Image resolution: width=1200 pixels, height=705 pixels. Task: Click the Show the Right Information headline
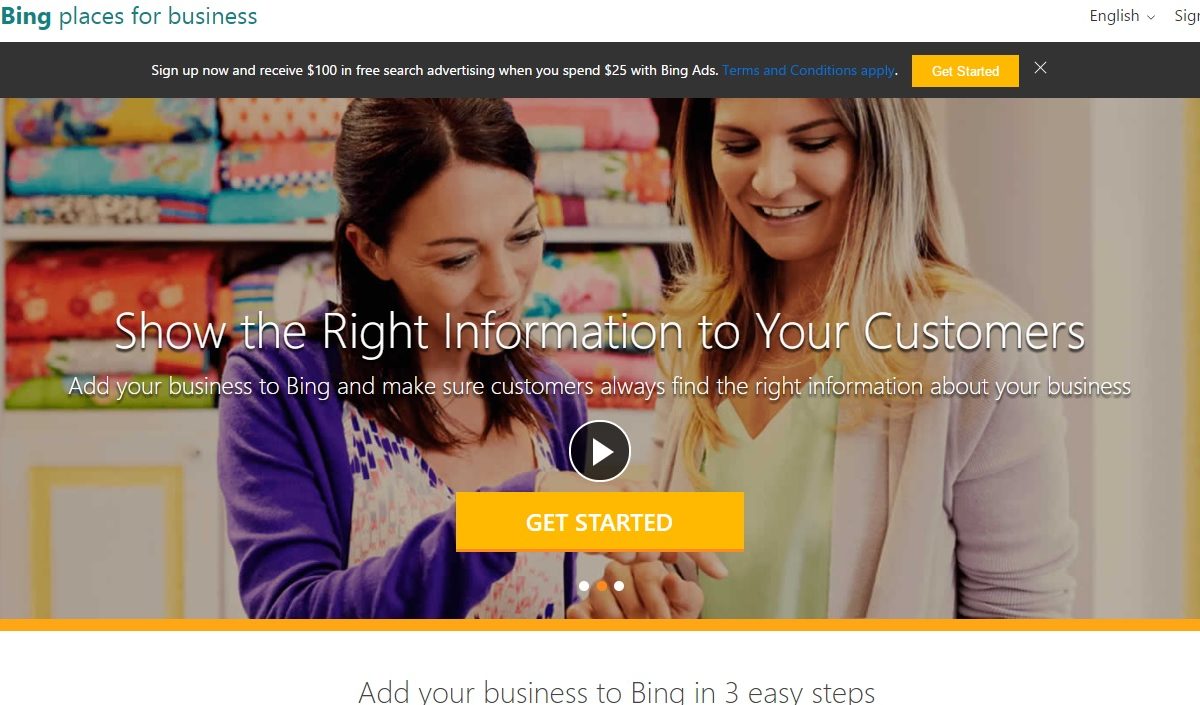pos(600,333)
